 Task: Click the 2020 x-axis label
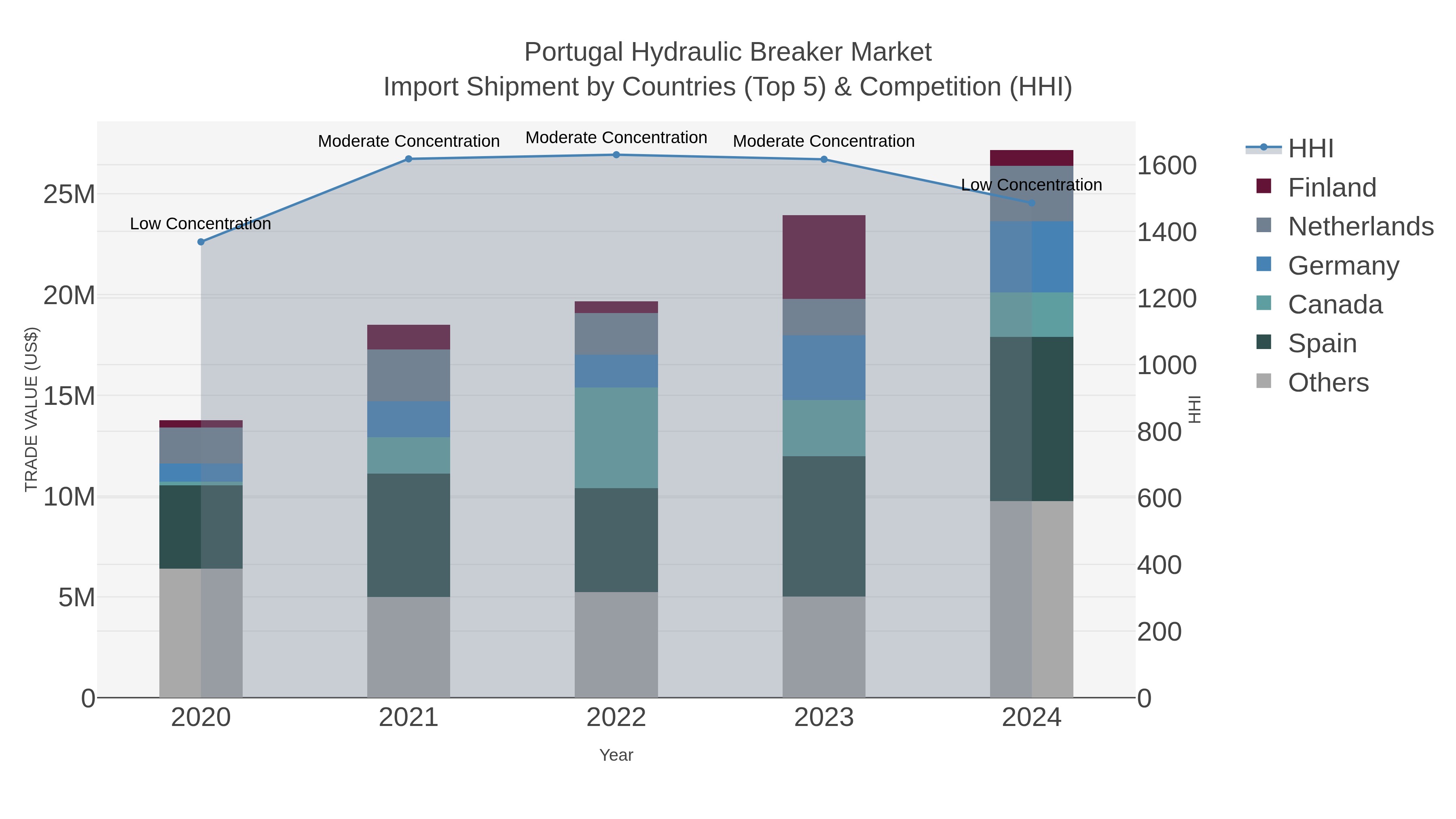pos(201,718)
